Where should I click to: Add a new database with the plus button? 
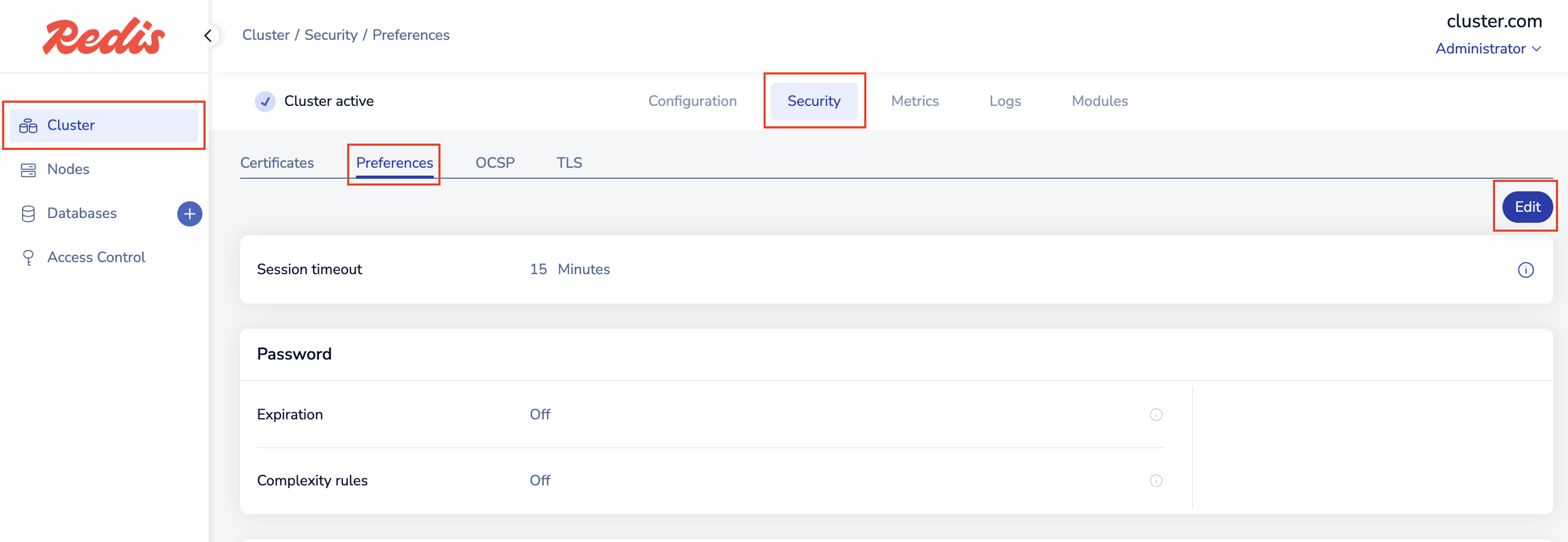tap(190, 214)
